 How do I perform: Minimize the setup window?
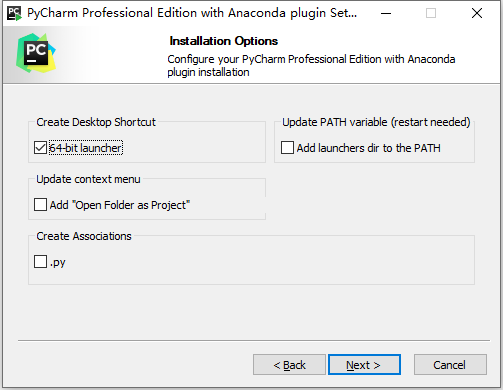coord(386,13)
